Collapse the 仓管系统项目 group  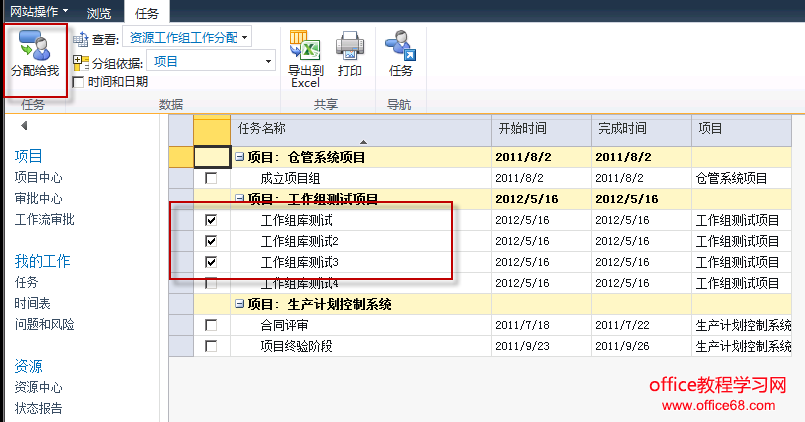point(239,157)
